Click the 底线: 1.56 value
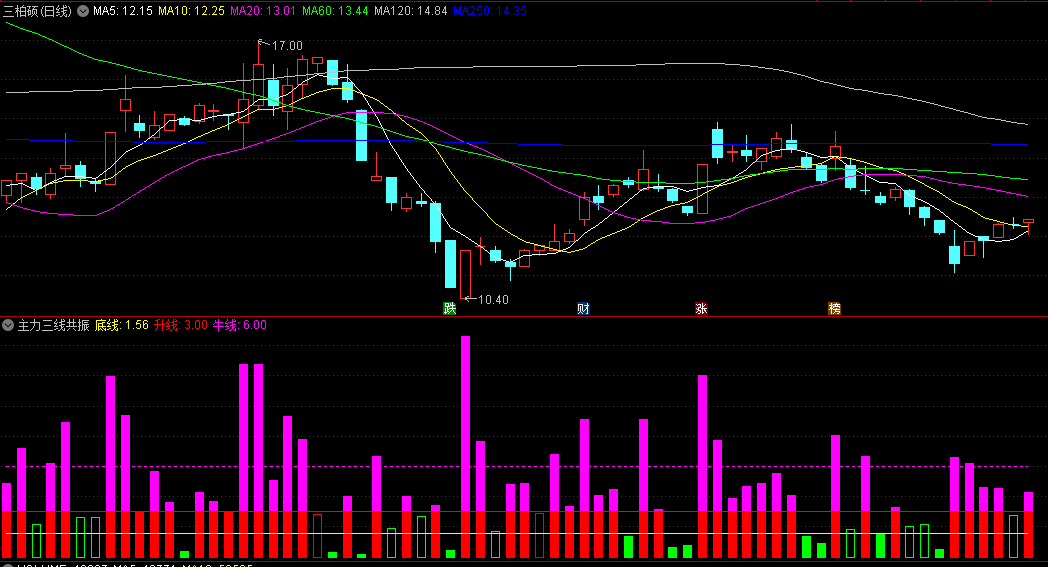The image size is (1048, 567). (x=122, y=326)
